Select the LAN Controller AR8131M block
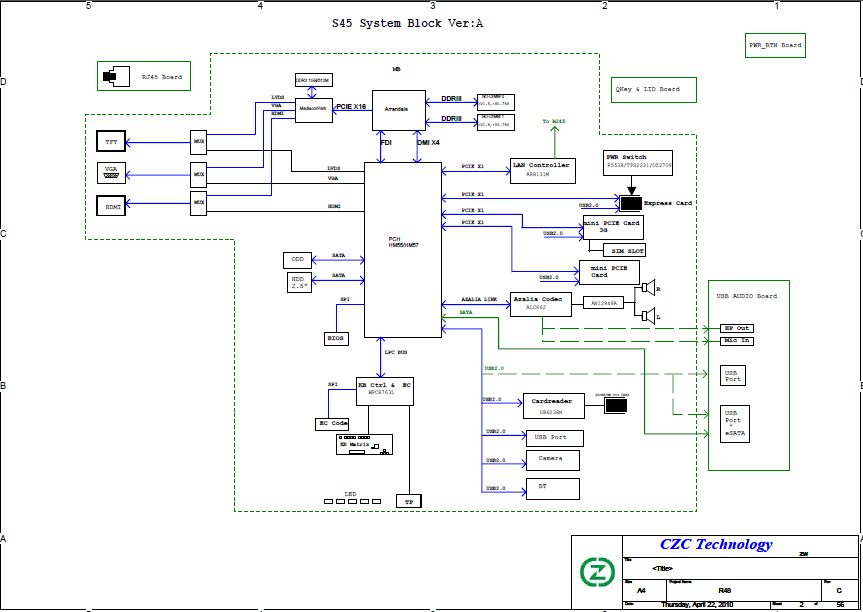Screen dimensions: 863x612 tap(543, 171)
